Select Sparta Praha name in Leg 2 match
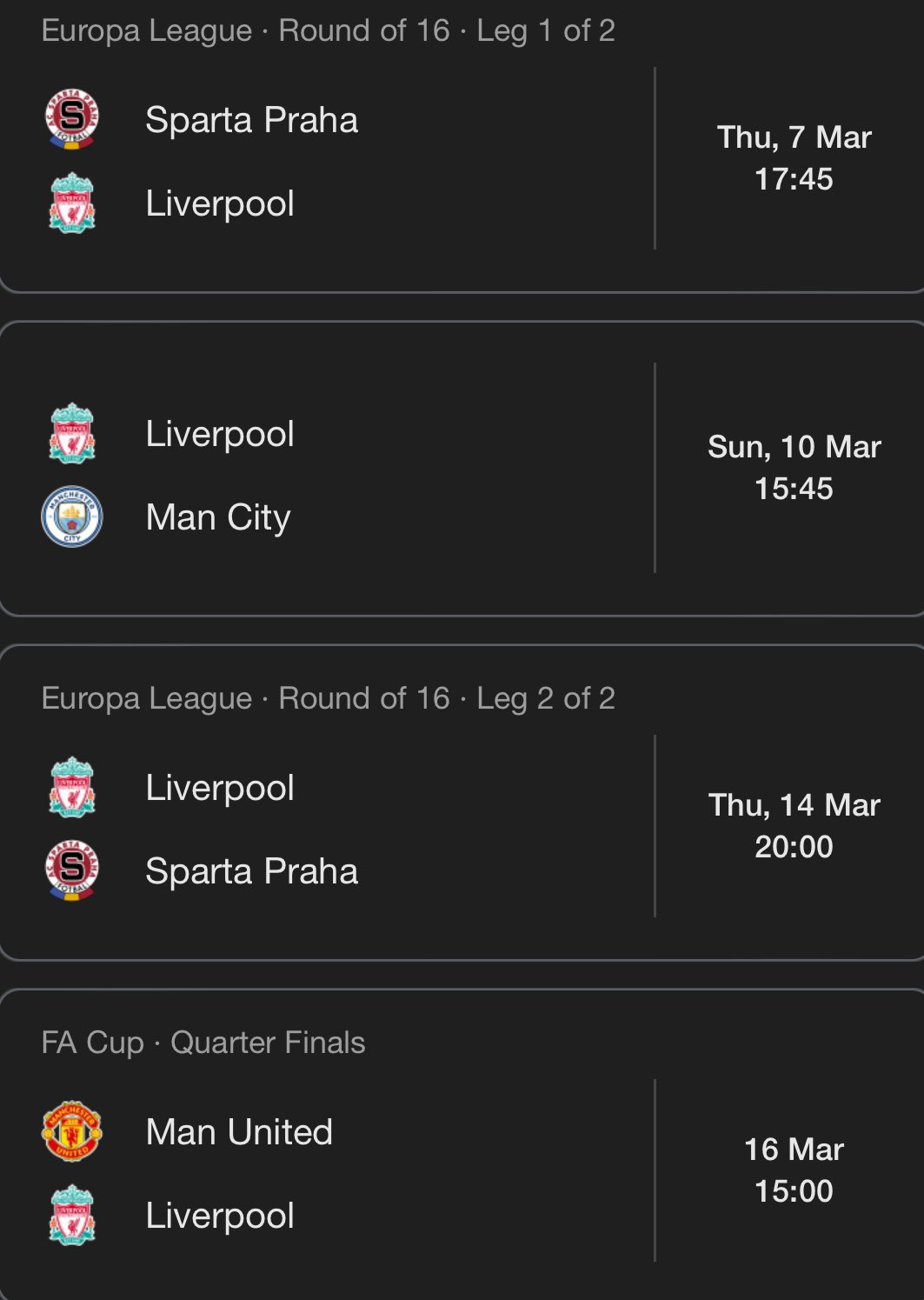The height and width of the screenshot is (1300, 924). (251, 871)
